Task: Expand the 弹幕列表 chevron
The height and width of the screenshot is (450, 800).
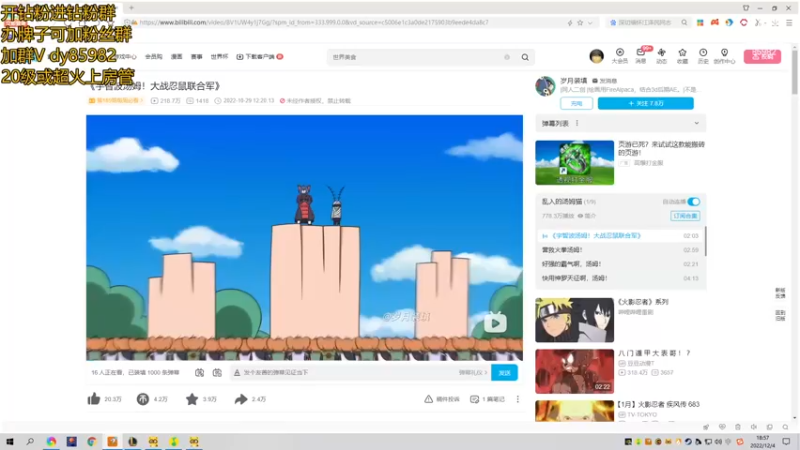Action: (x=696, y=123)
